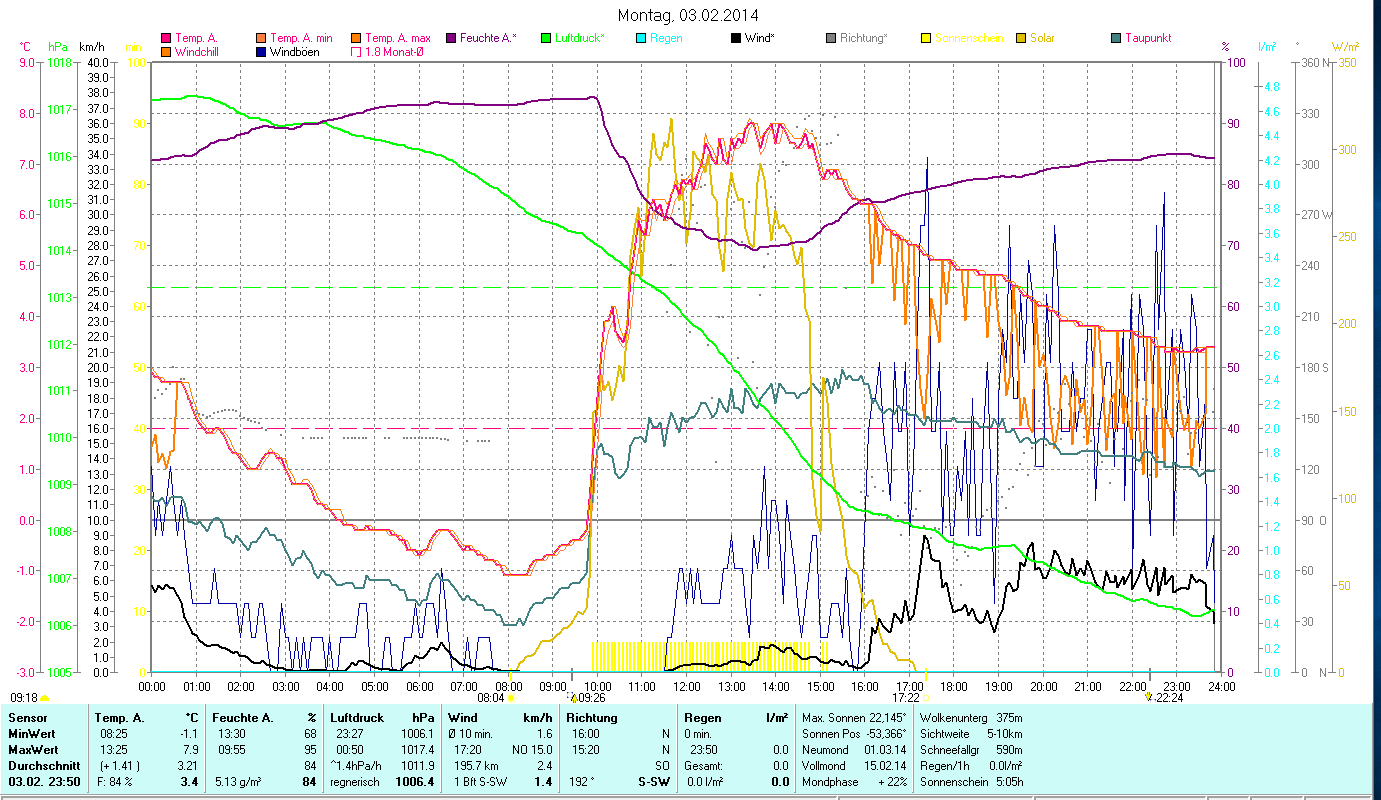Click the chart title Montag, 03.02.2014
Image resolution: width=1381 pixels, height=800 pixels.
click(x=688, y=15)
